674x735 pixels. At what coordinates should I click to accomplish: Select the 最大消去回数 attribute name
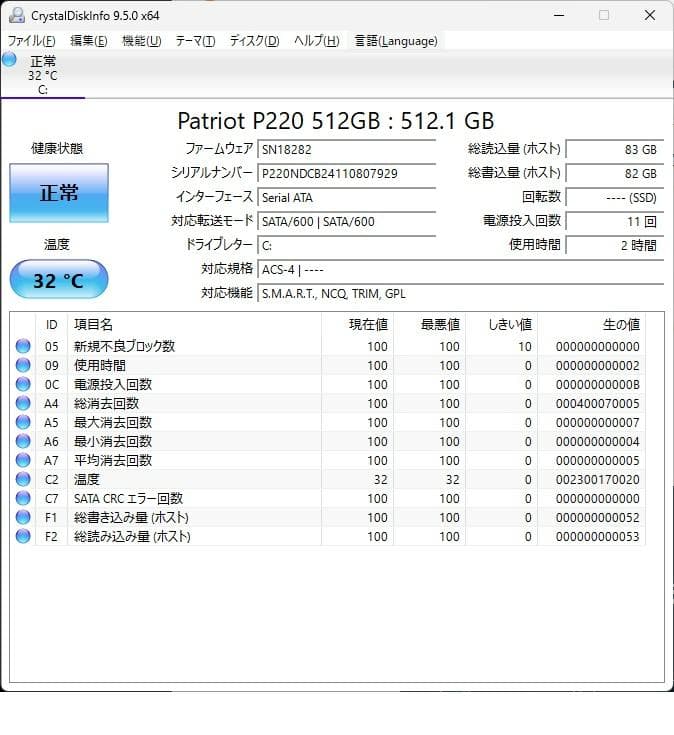113,422
